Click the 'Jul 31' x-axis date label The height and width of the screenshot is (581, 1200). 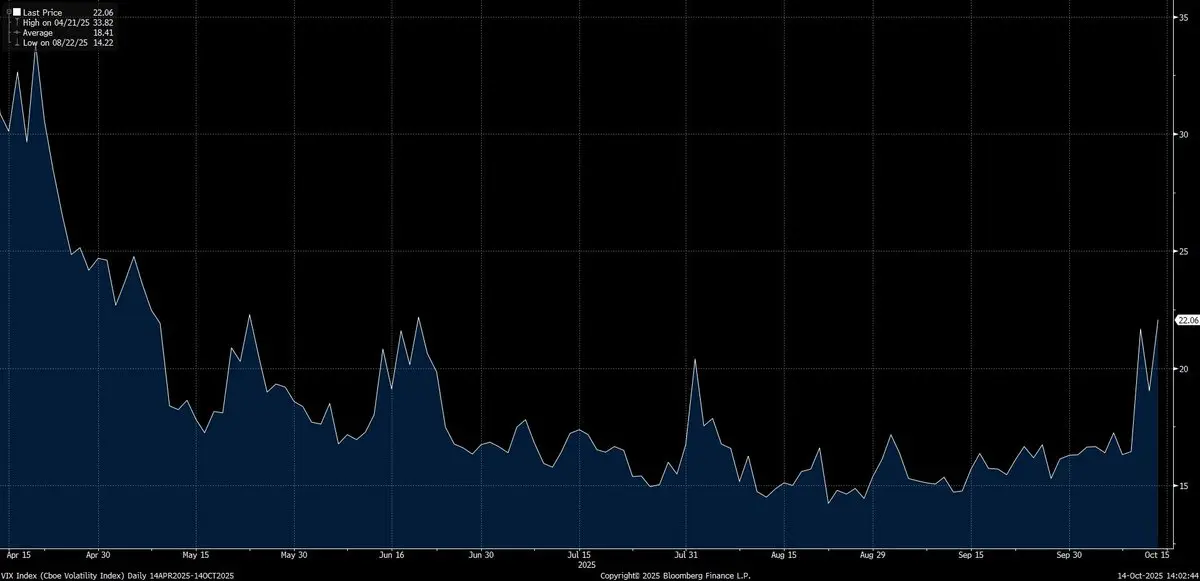(x=685, y=553)
